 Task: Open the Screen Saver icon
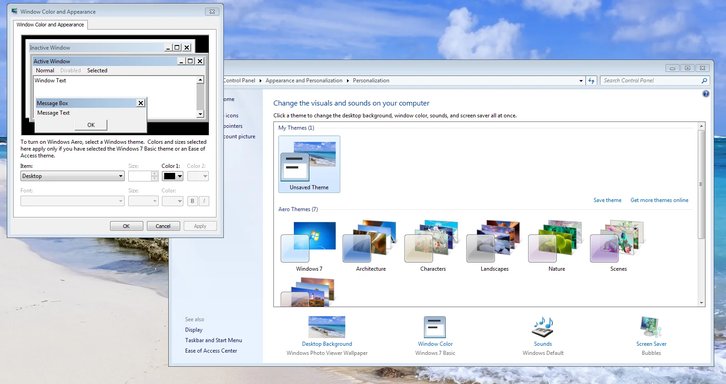(x=651, y=327)
